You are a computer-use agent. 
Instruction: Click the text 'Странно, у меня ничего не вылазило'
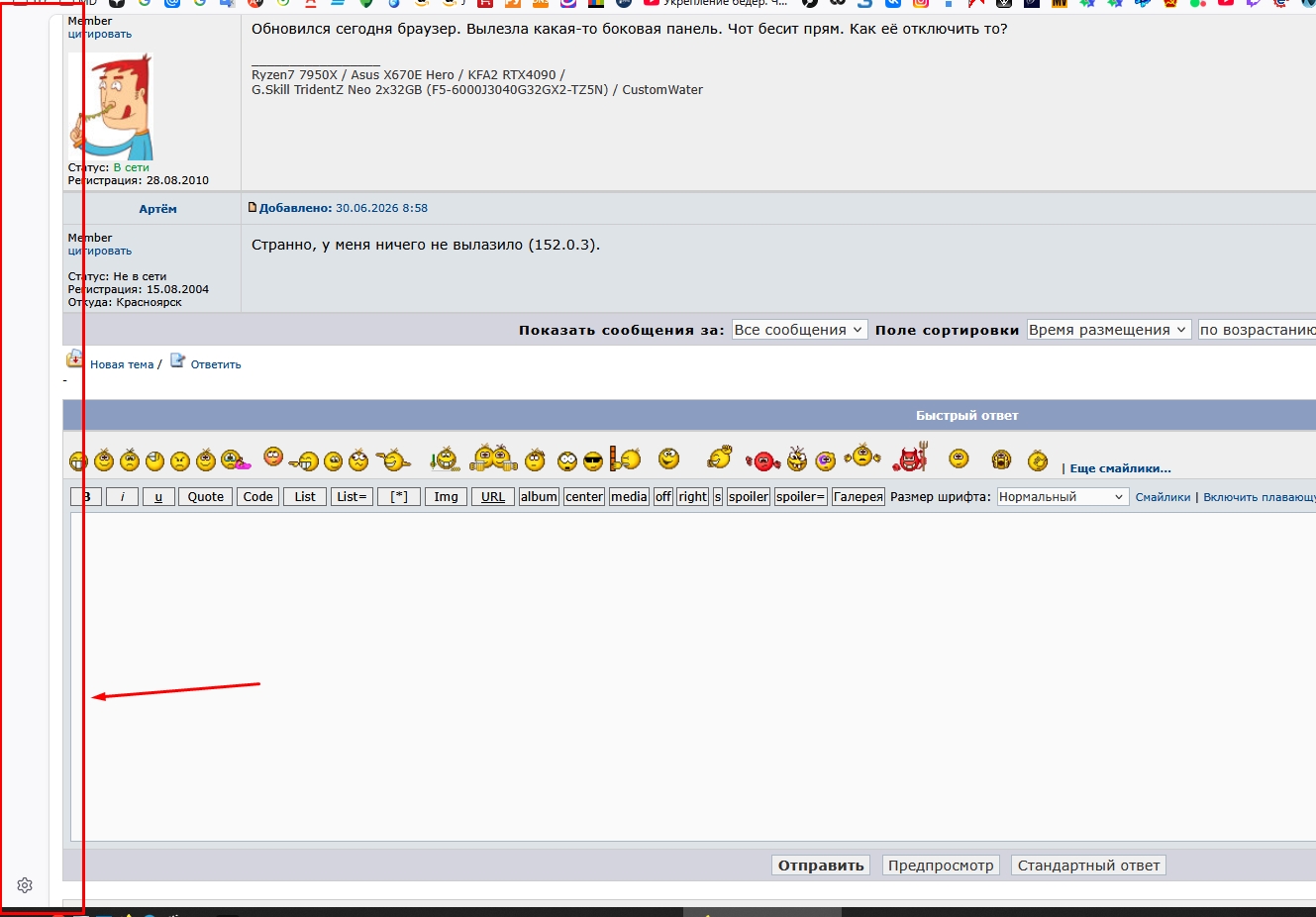tap(388, 245)
